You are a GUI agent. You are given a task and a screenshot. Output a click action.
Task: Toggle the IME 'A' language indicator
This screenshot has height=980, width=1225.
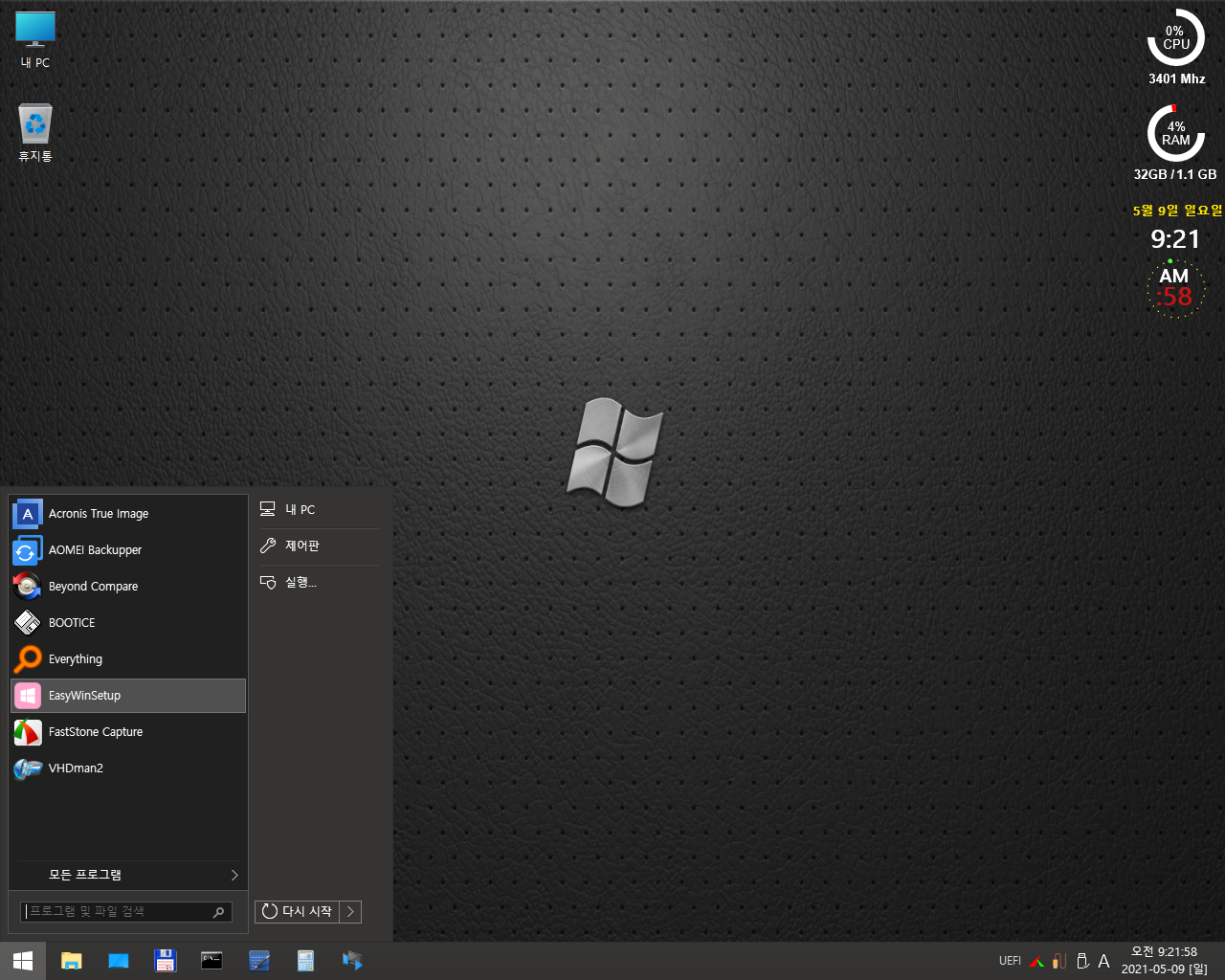(1104, 961)
